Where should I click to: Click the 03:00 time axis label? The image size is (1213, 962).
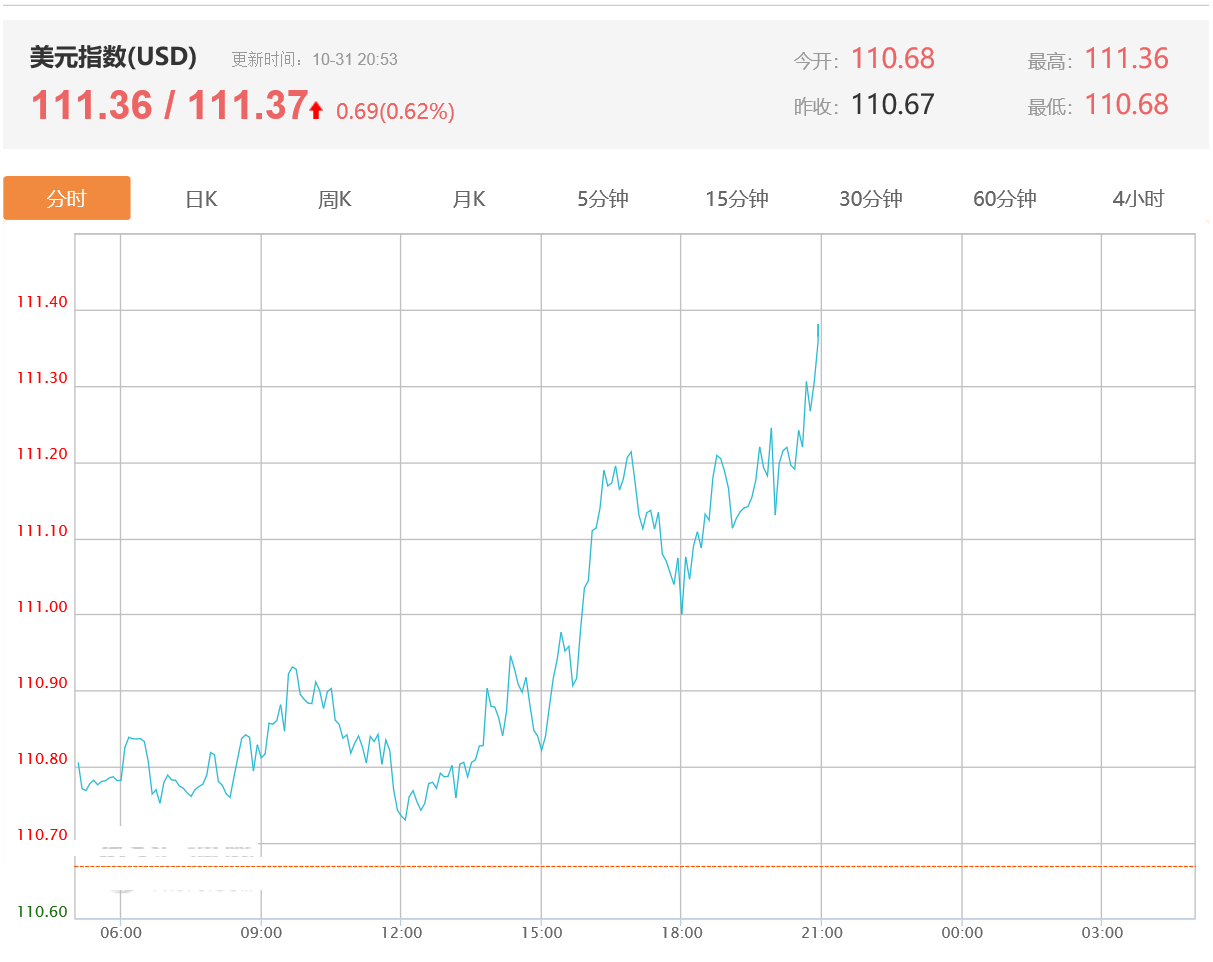(1102, 933)
